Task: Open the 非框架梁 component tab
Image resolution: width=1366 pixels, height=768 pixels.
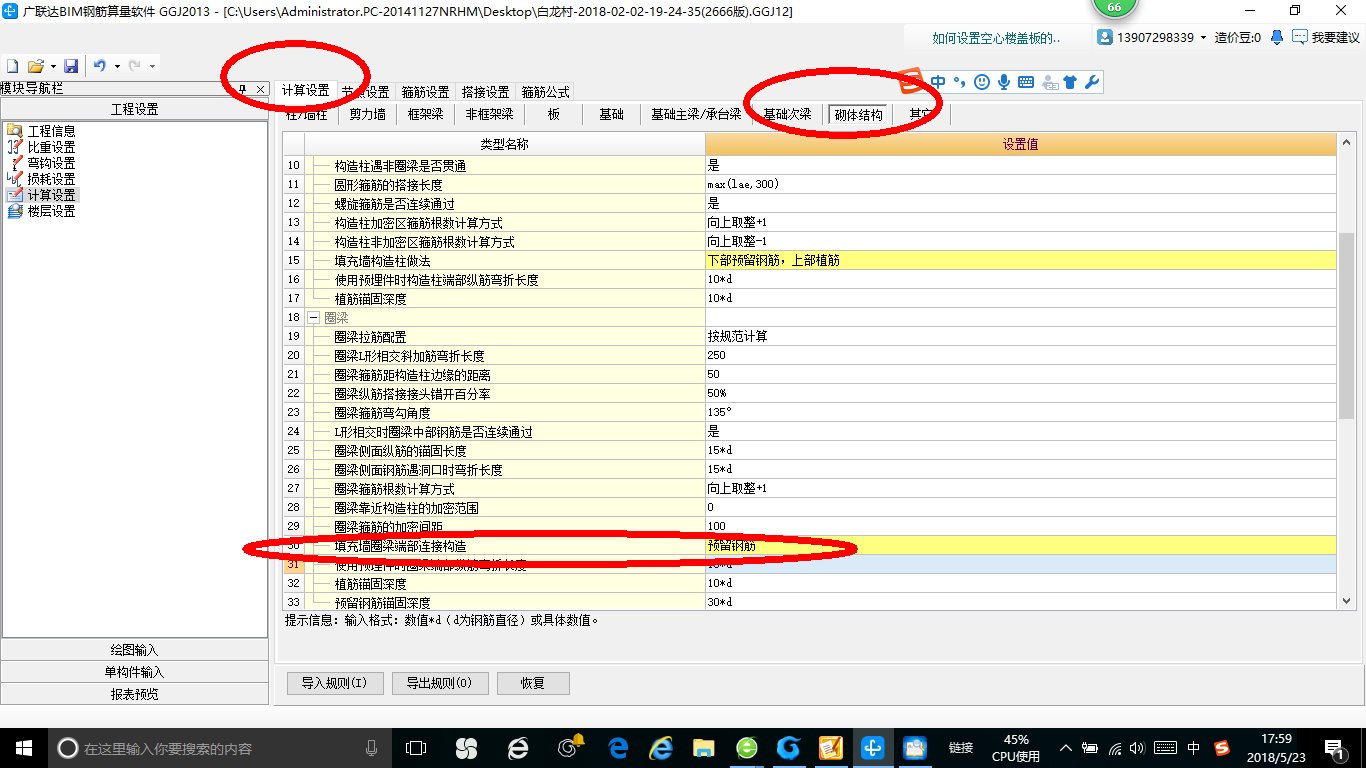Action: 490,114
